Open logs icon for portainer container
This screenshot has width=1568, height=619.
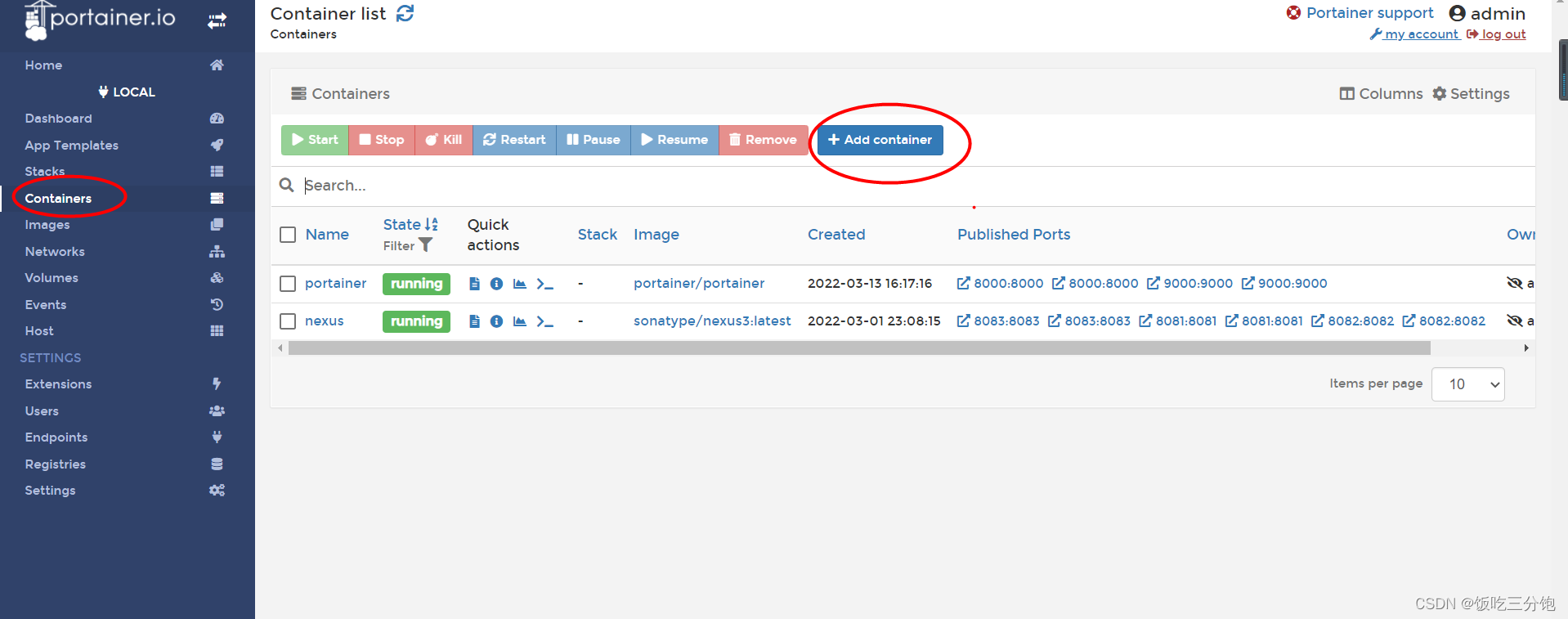click(474, 284)
